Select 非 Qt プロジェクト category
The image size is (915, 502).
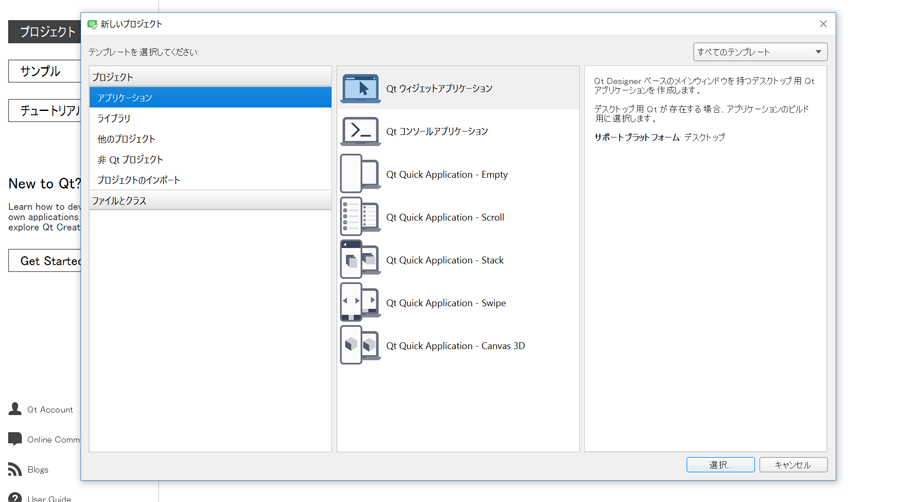click(x=210, y=159)
